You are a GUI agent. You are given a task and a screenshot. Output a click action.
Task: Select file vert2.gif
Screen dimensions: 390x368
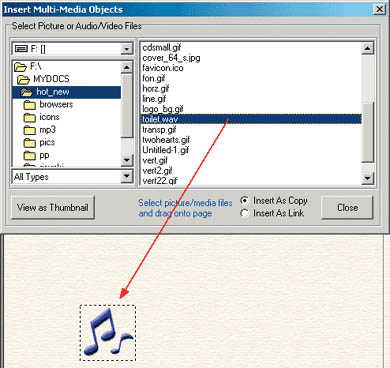(x=157, y=171)
